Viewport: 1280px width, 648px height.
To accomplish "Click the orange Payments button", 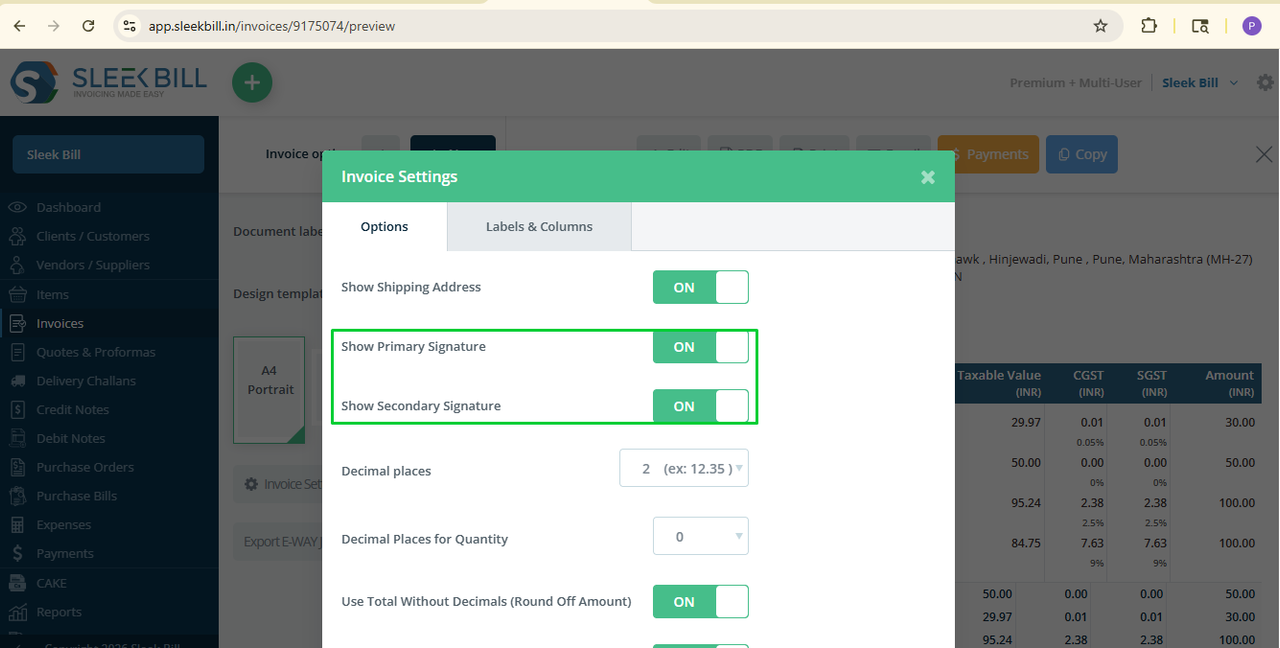I will pos(987,154).
